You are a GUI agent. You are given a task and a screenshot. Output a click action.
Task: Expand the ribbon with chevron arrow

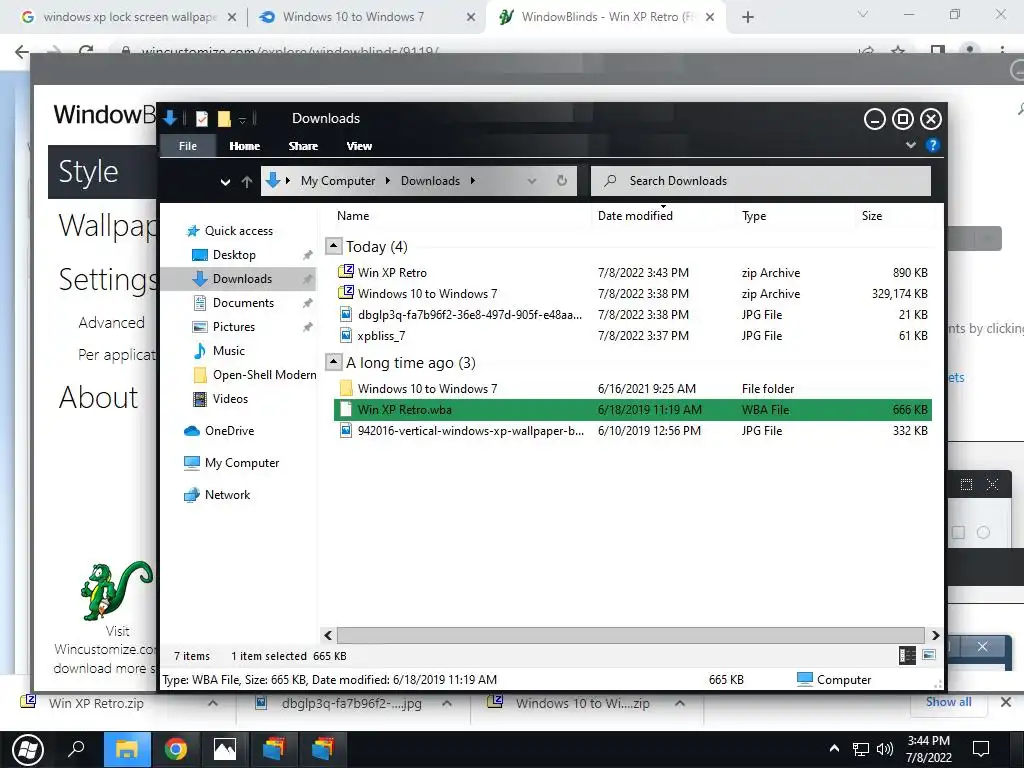[910, 145]
